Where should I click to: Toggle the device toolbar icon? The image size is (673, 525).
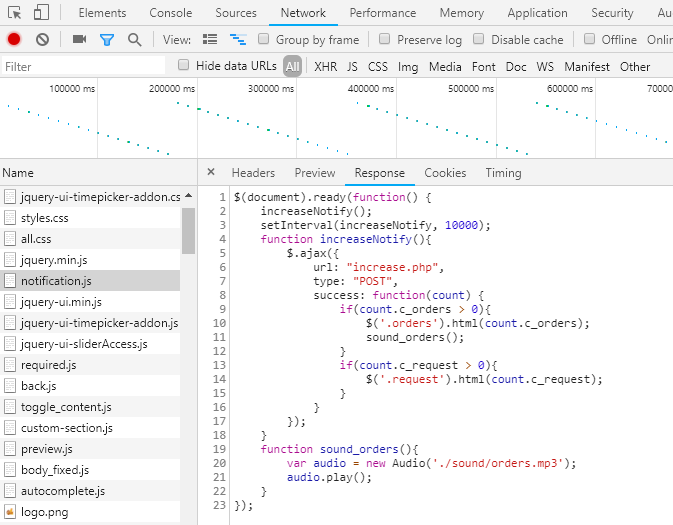pos(41,13)
